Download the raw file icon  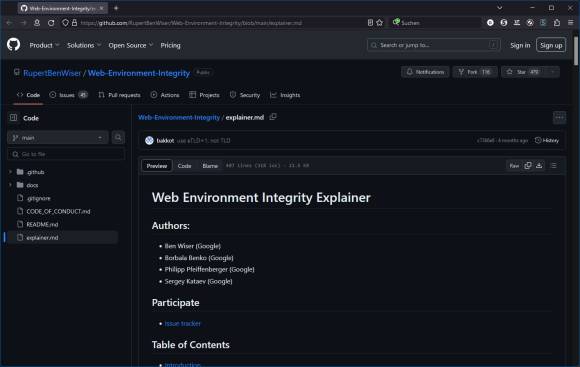[539, 165]
